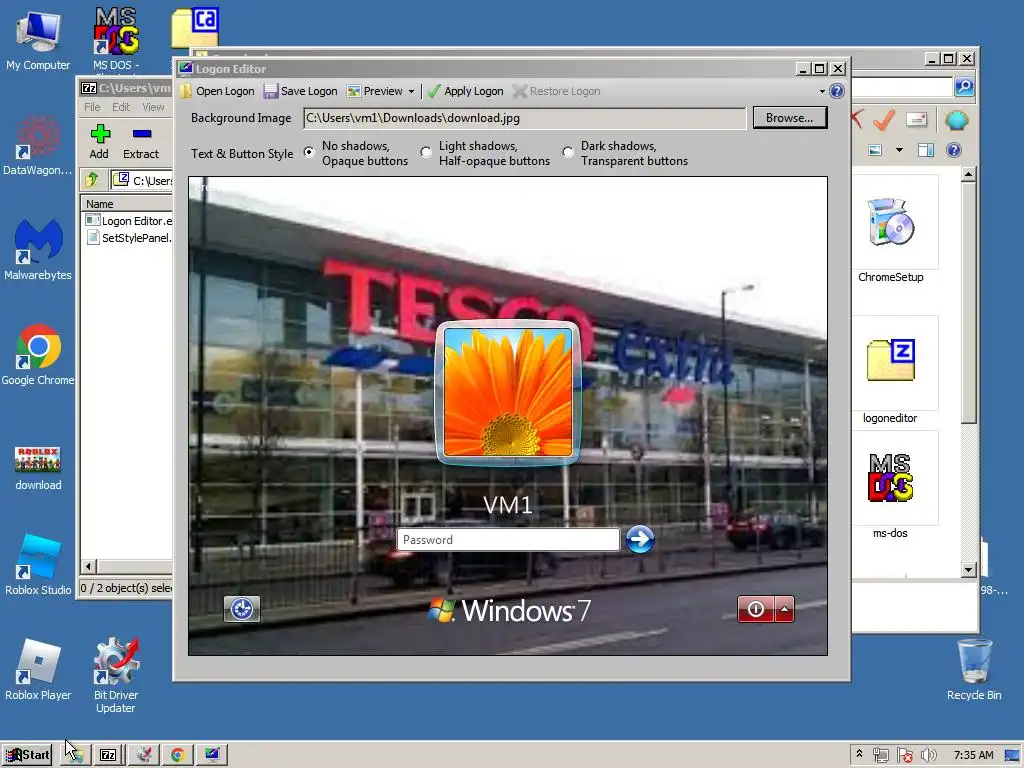Expand the toolbar overflow arrow beside help

[x=822, y=91]
